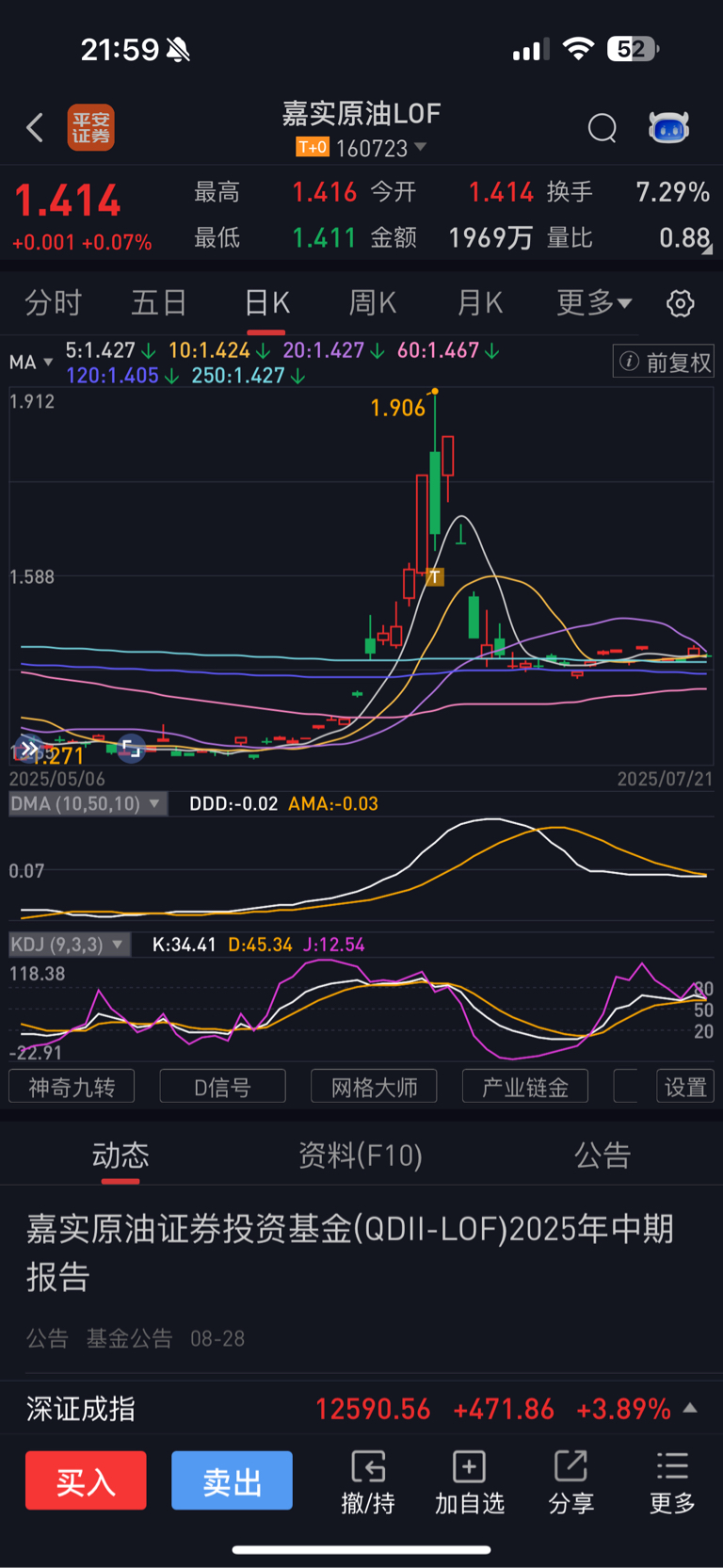Screen dimensions: 723x1568
Task: Tap the 60:1.467 MA60 value
Action: 439,350
